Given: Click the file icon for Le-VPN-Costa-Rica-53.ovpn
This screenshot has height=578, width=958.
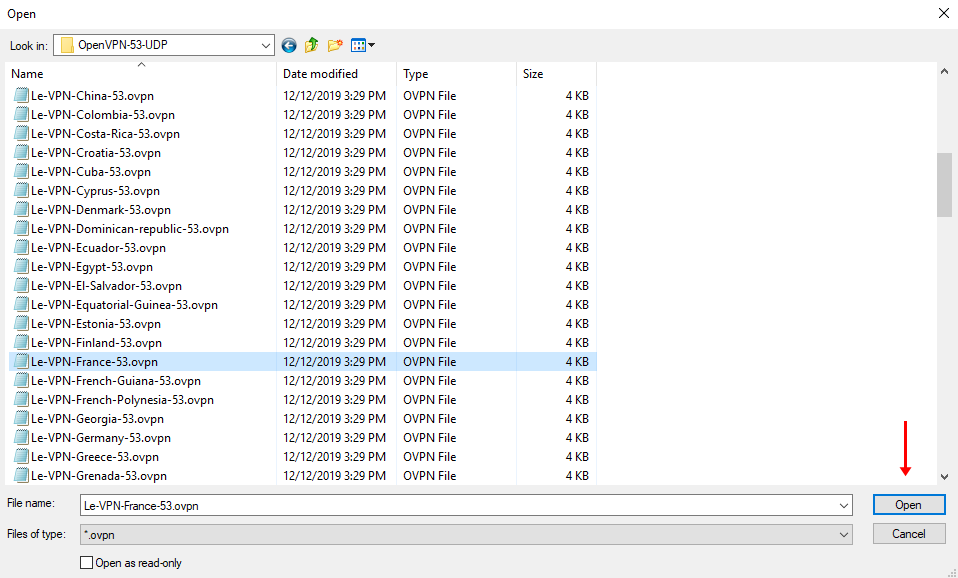Looking at the screenshot, I should [21, 133].
